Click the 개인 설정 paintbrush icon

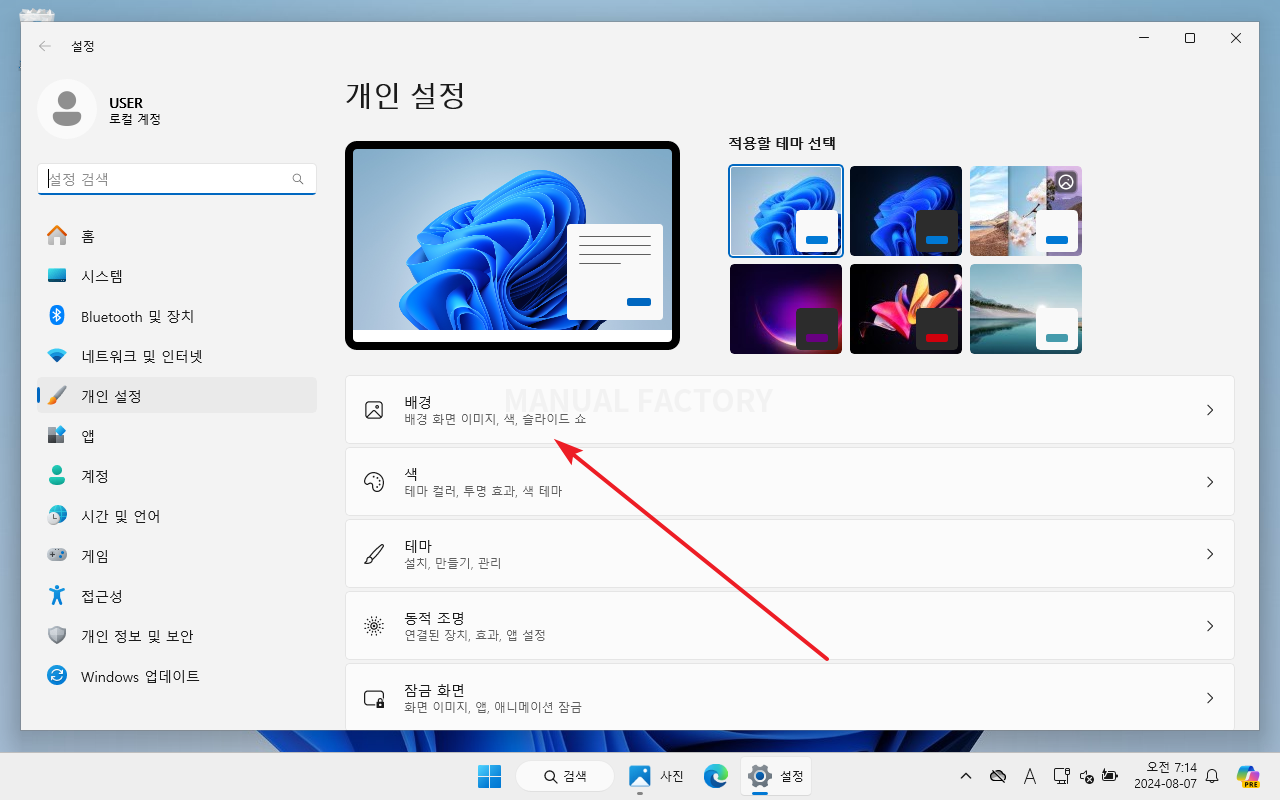57,396
